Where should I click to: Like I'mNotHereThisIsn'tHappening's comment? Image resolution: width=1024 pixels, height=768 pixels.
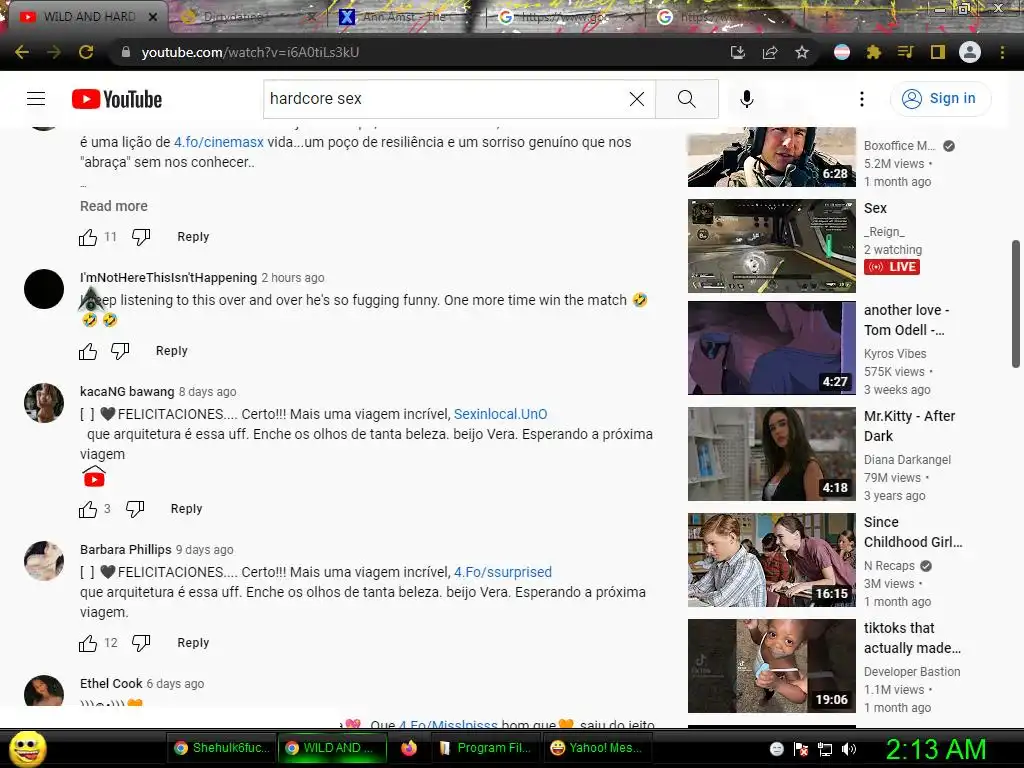88,351
